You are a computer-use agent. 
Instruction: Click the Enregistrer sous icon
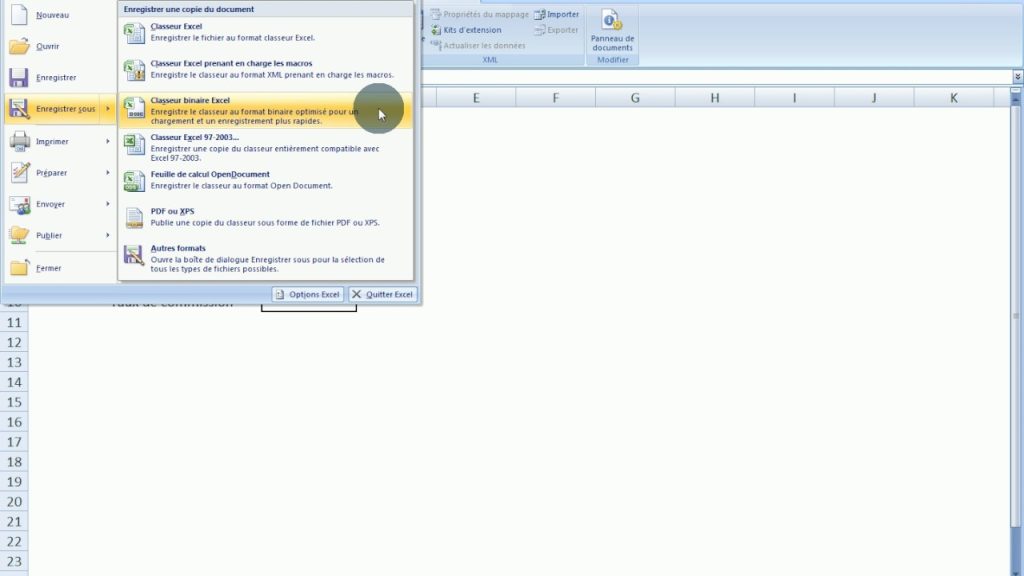(19, 108)
